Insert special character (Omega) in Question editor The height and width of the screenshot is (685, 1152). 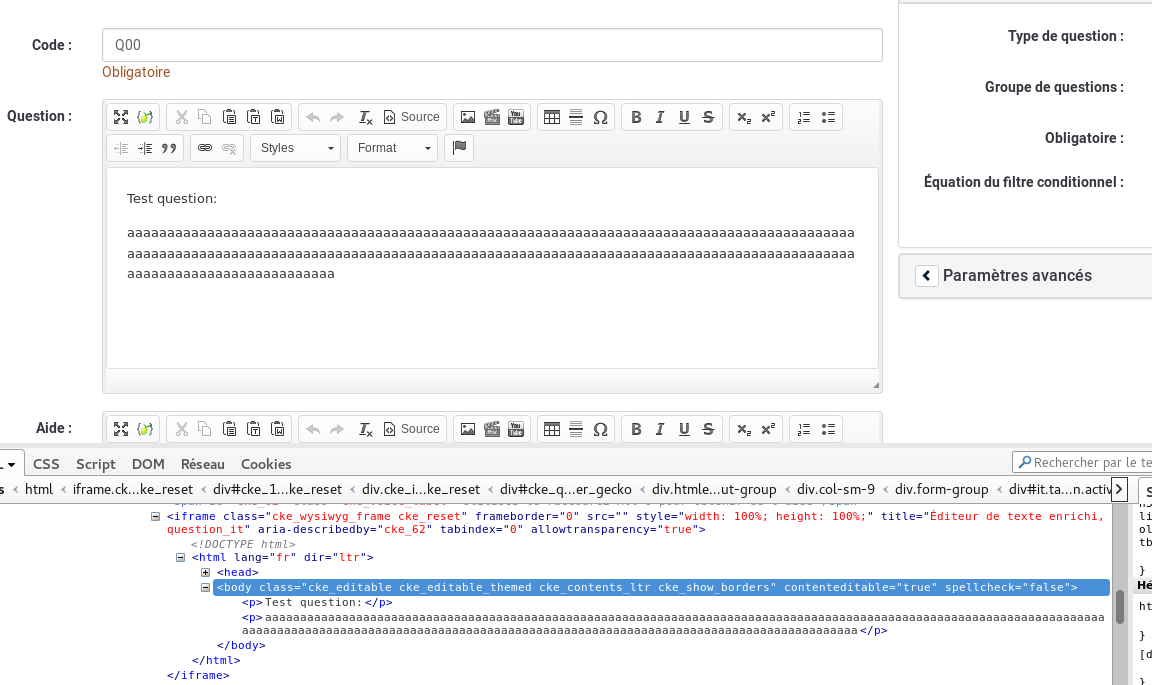click(x=600, y=117)
